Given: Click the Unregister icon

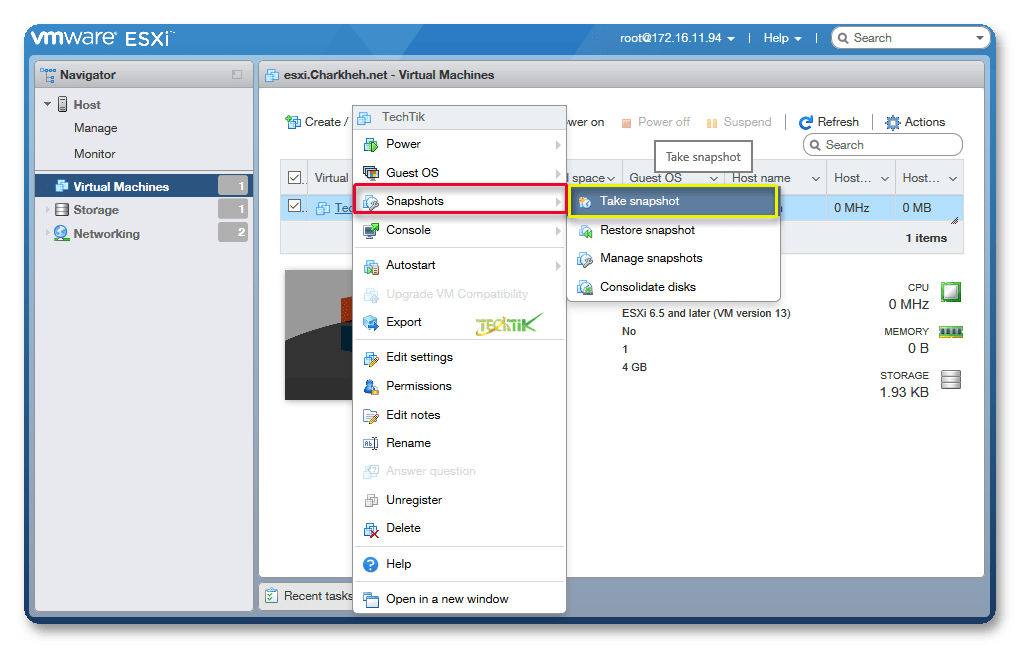Looking at the screenshot, I should pyautogui.click(x=371, y=500).
